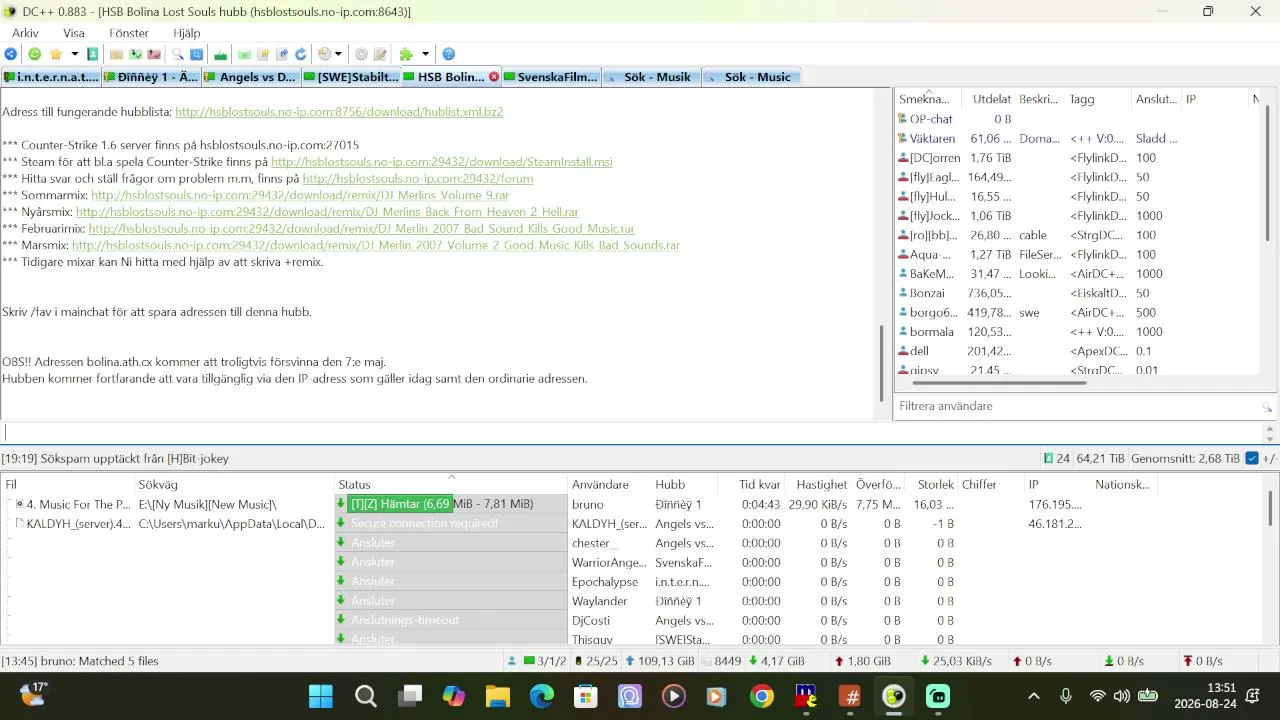
Task: Click download limit icon in status bar
Action: point(1109,661)
